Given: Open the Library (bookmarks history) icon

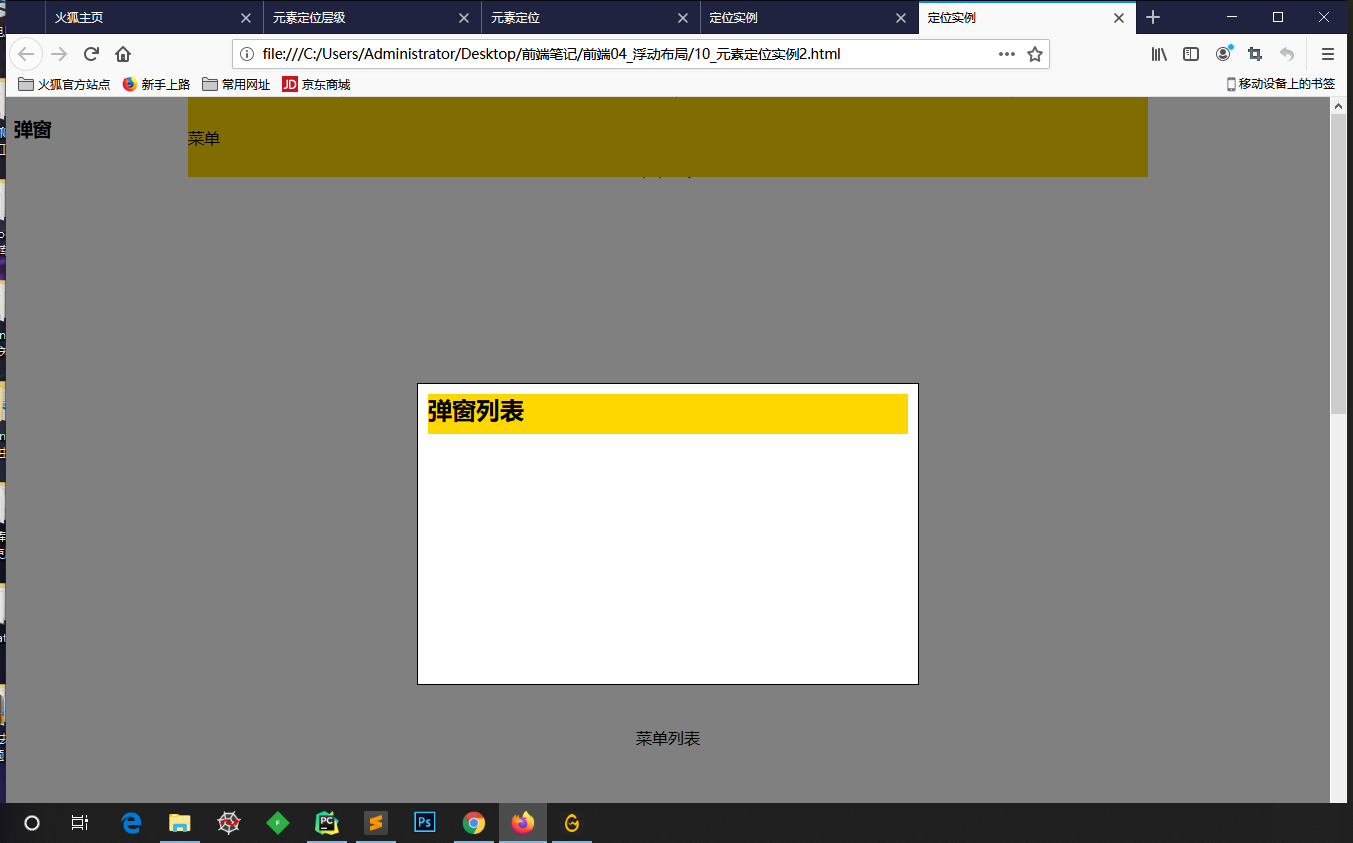Looking at the screenshot, I should [1158, 54].
